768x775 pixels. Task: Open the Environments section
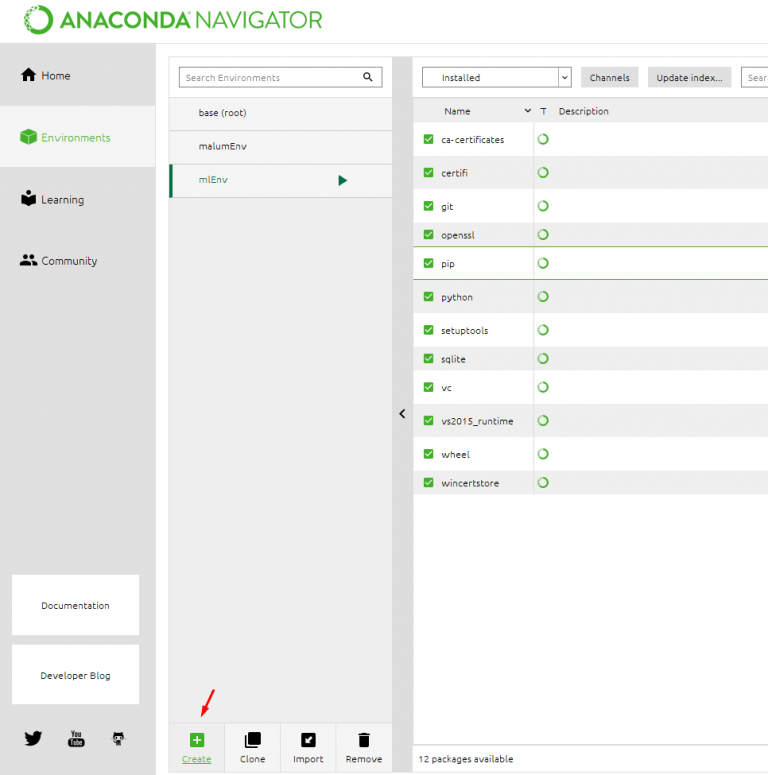(78, 137)
